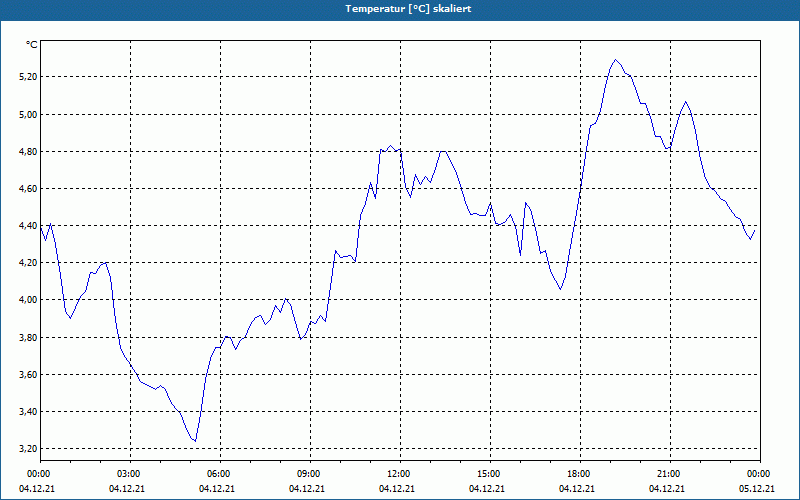Click the curve's highest peak above 5,20

(x=615, y=60)
